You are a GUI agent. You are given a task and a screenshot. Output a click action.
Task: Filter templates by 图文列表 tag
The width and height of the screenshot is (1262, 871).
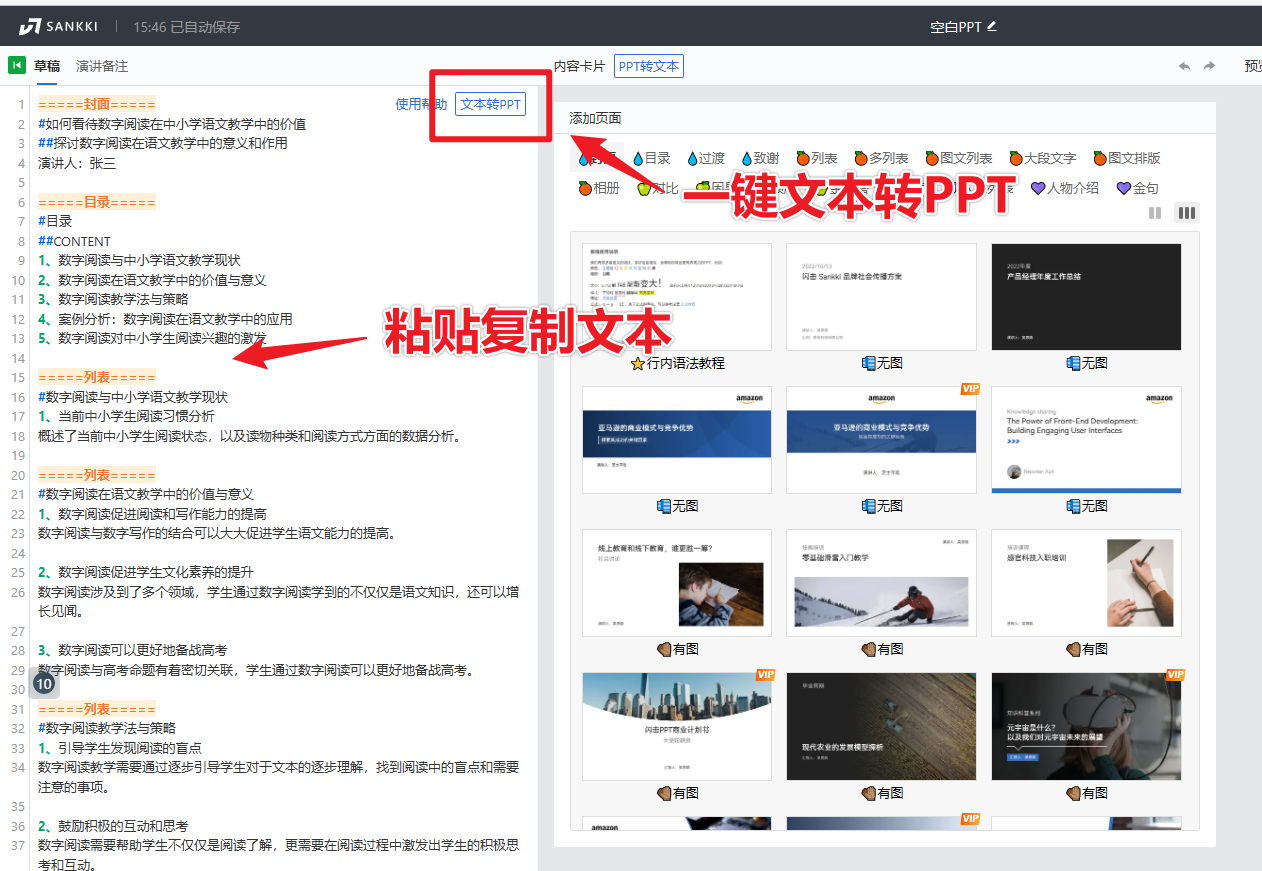pyautogui.click(x=958, y=158)
